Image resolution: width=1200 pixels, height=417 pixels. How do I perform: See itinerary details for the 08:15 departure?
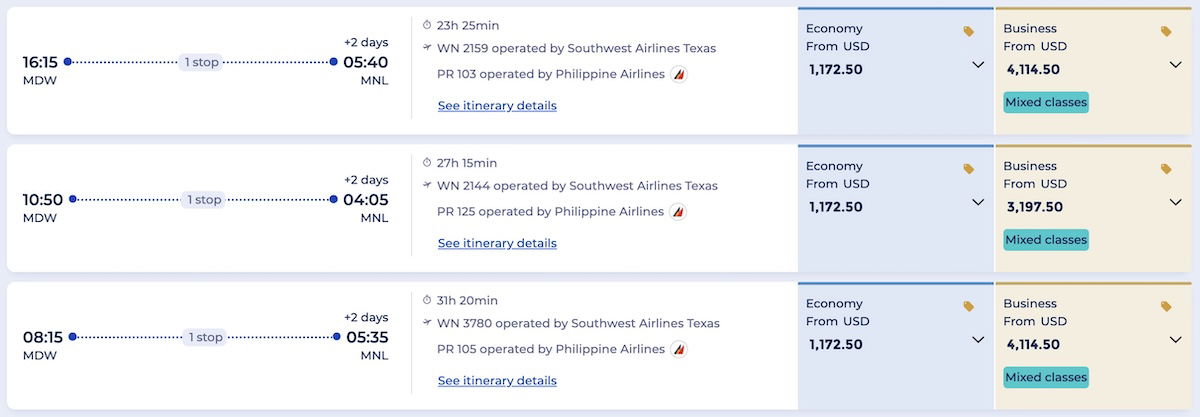click(x=497, y=381)
